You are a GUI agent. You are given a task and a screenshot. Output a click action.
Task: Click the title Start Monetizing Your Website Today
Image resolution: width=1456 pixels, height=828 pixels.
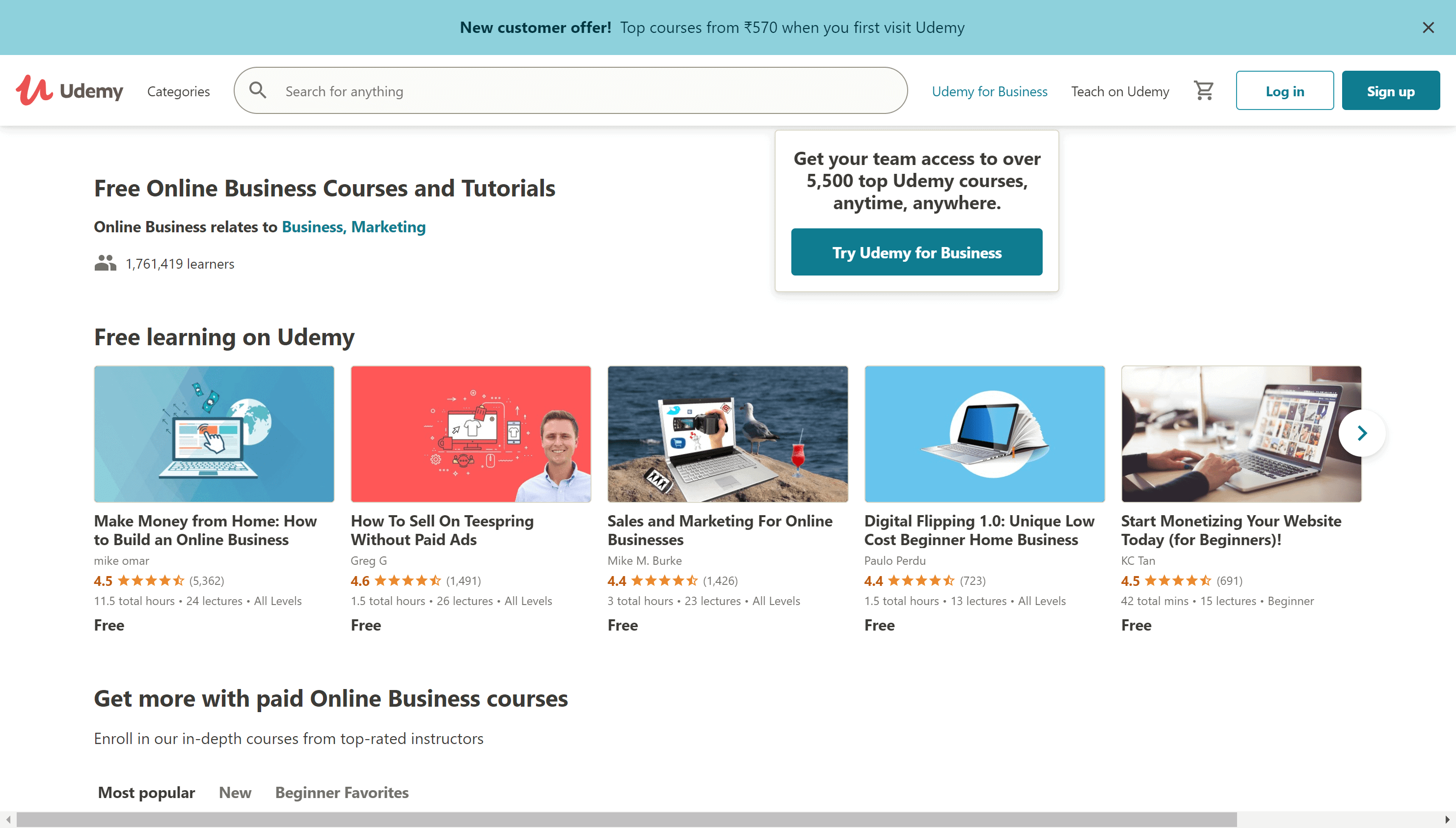click(1231, 530)
